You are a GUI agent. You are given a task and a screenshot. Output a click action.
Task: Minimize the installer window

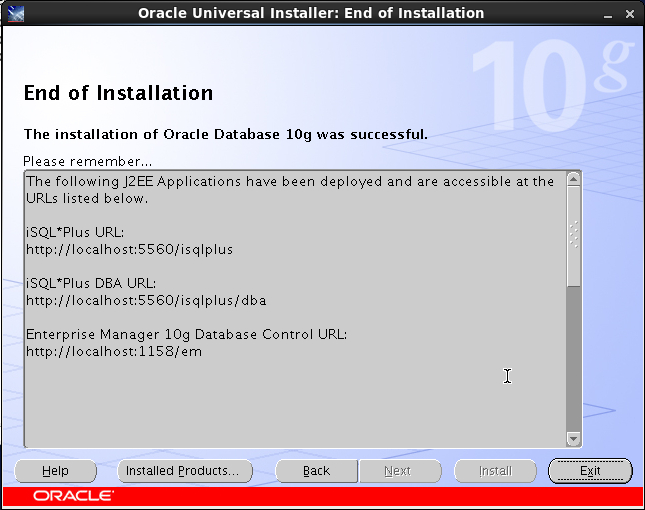(608, 14)
